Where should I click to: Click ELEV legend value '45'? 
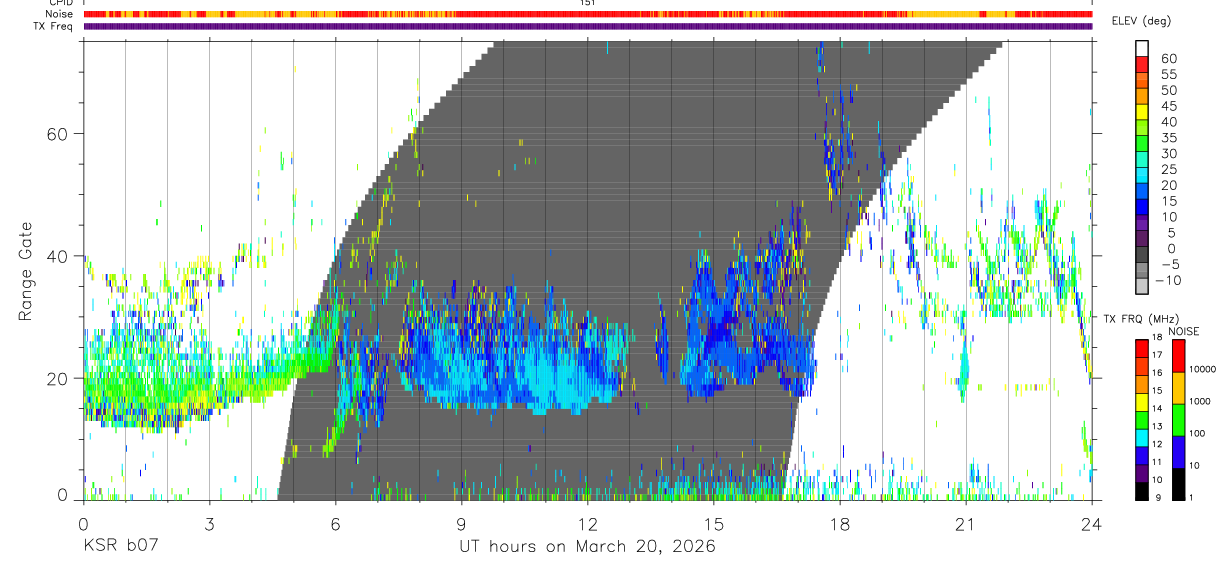coord(1169,106)
